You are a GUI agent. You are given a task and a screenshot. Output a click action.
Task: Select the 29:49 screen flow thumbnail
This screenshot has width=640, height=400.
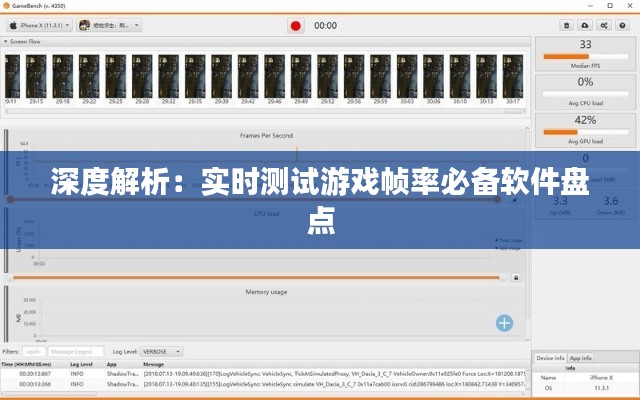click(301, 76)
